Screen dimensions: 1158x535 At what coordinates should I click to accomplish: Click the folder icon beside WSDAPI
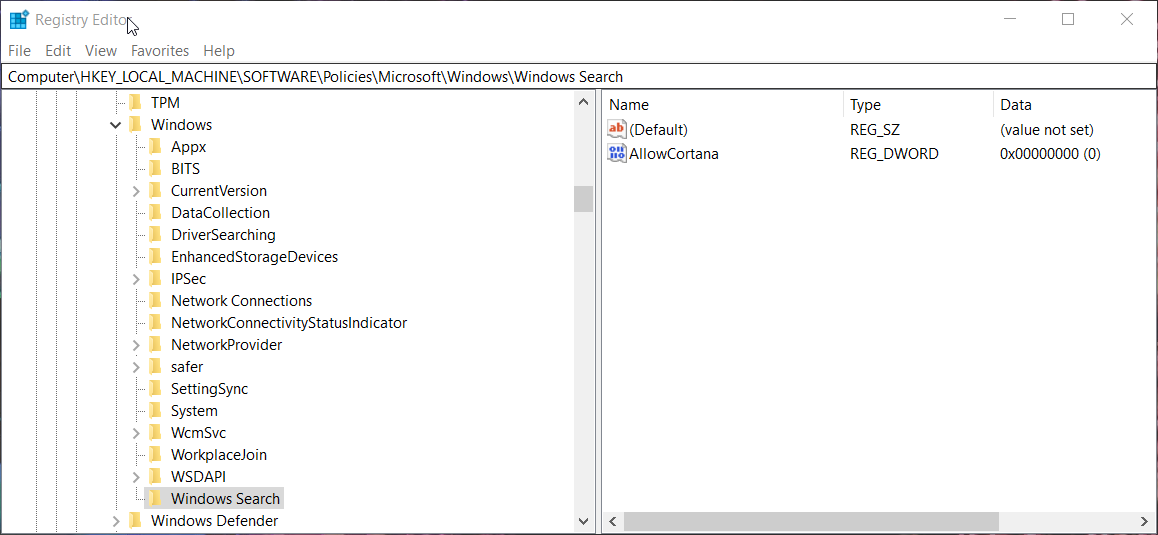[x=154, y=477]
